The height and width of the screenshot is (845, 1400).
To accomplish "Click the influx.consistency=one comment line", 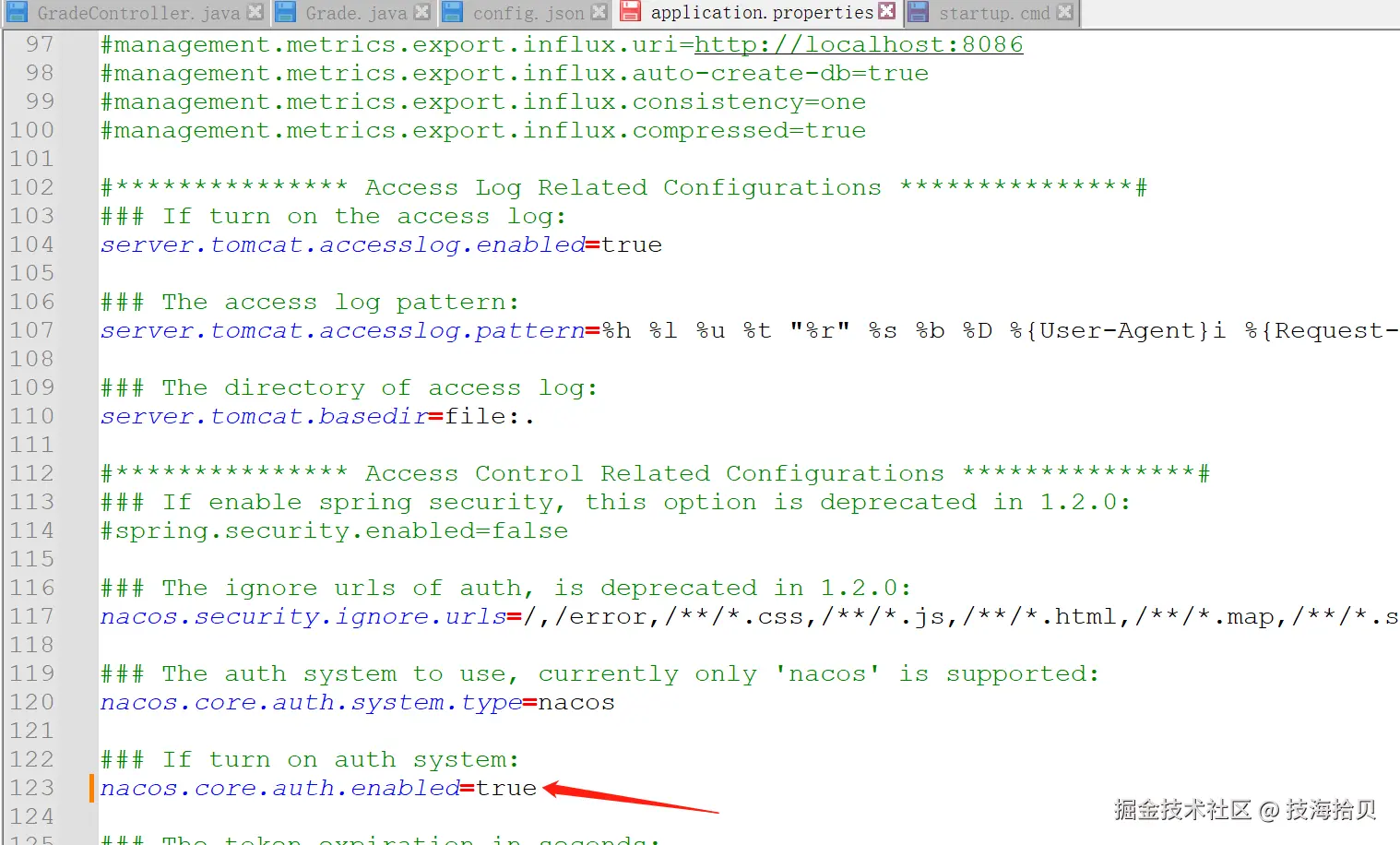I will [x=483, y=101].
